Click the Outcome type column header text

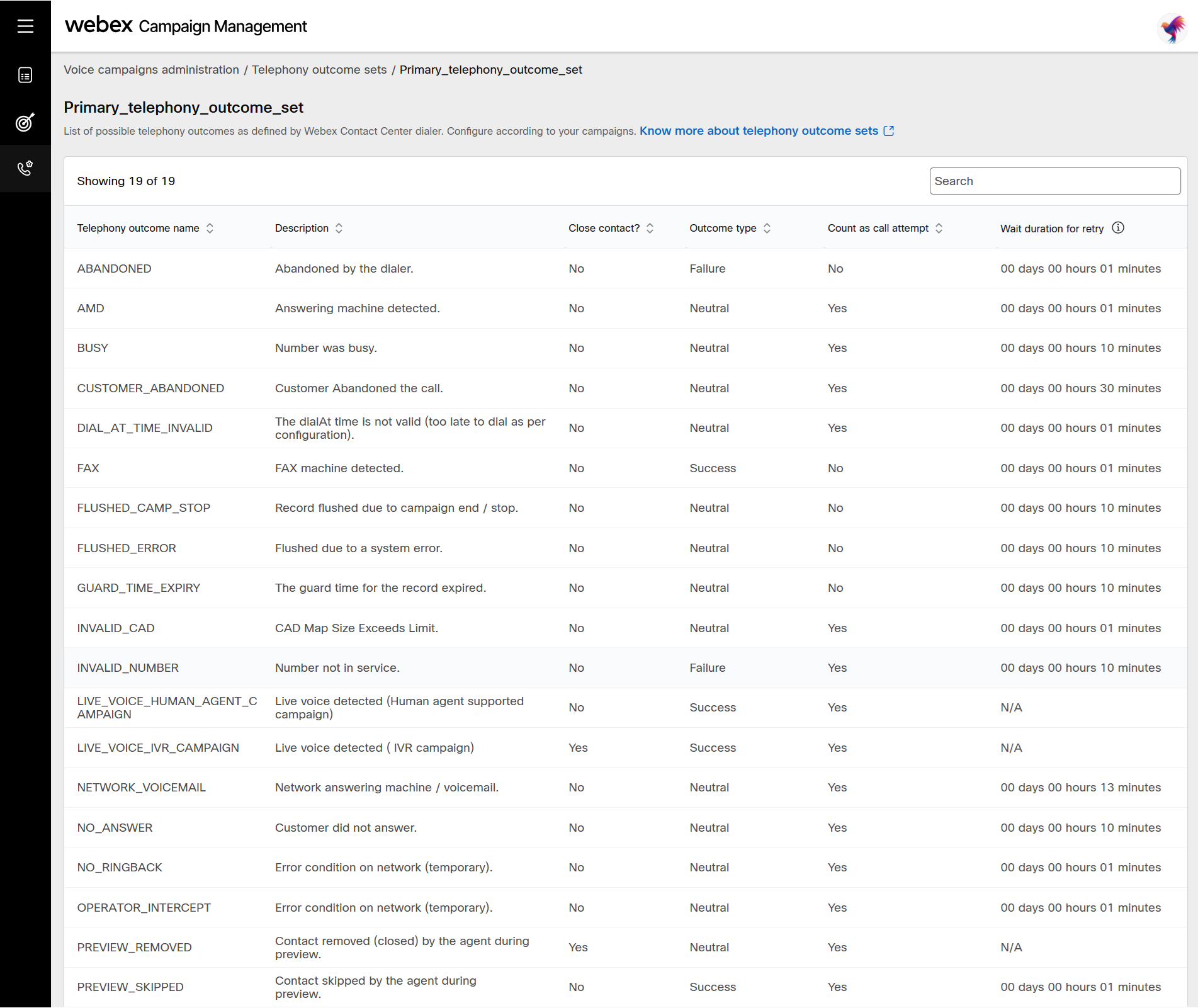[x=723, y=229]
